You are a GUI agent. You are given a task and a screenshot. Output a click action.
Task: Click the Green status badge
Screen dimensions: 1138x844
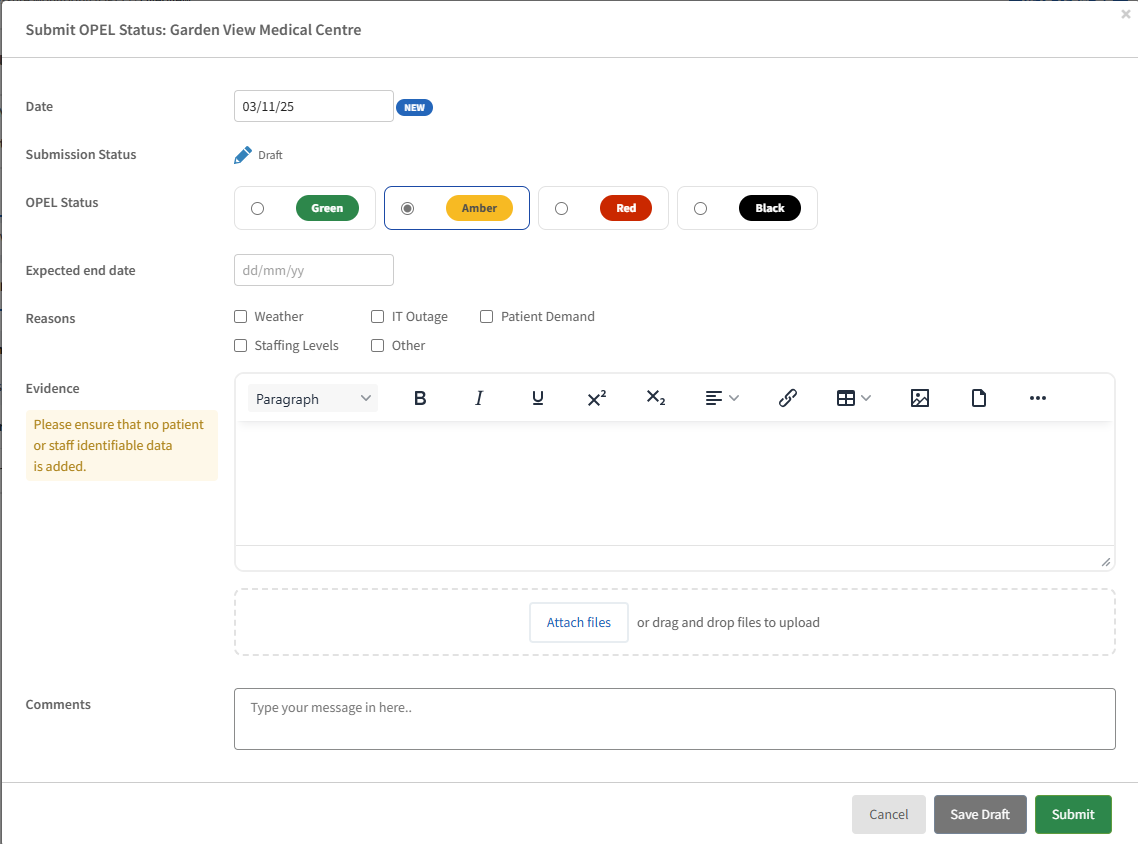click(x=327, y=208)
